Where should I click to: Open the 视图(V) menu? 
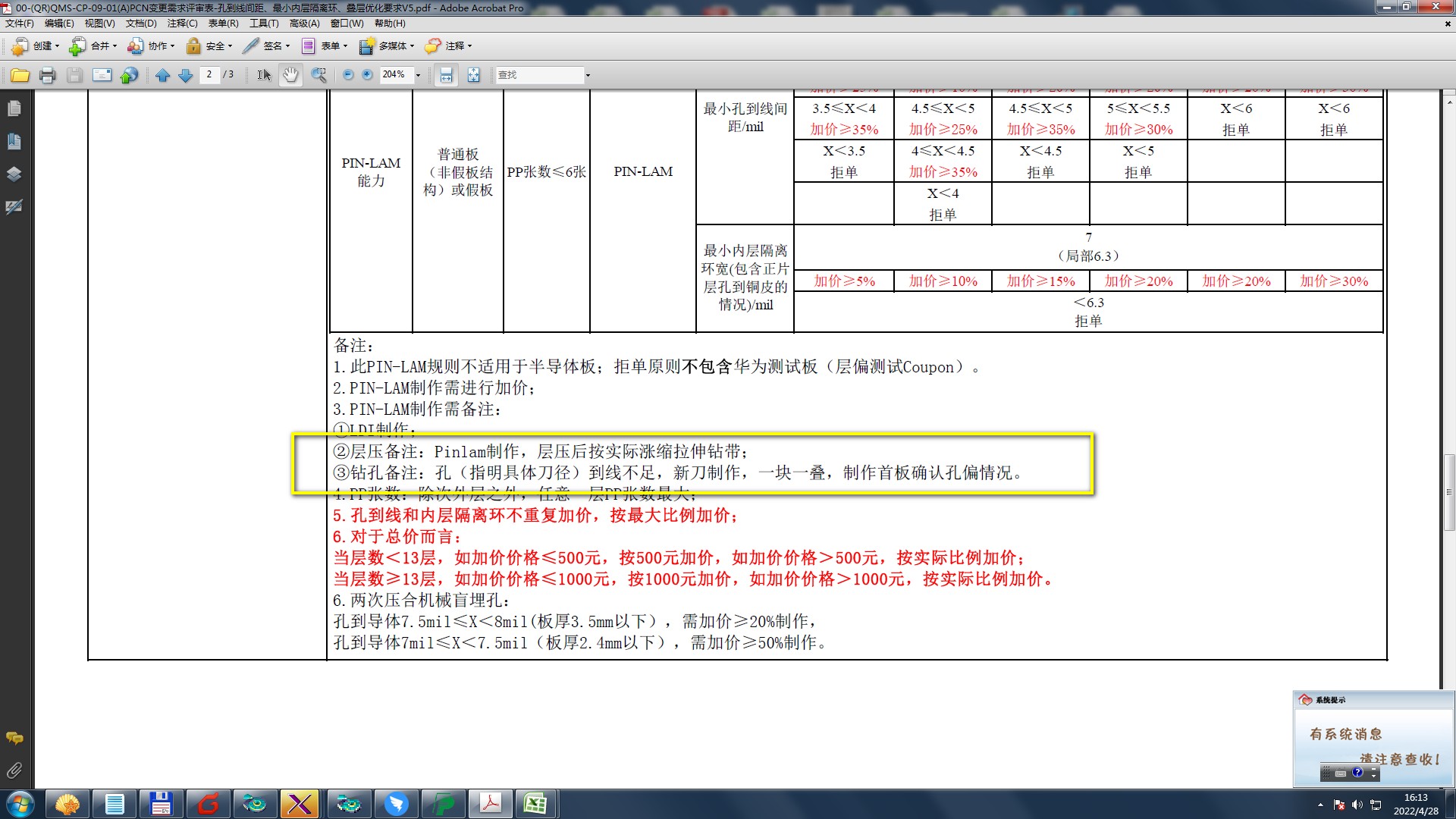[x=99, y=24]
